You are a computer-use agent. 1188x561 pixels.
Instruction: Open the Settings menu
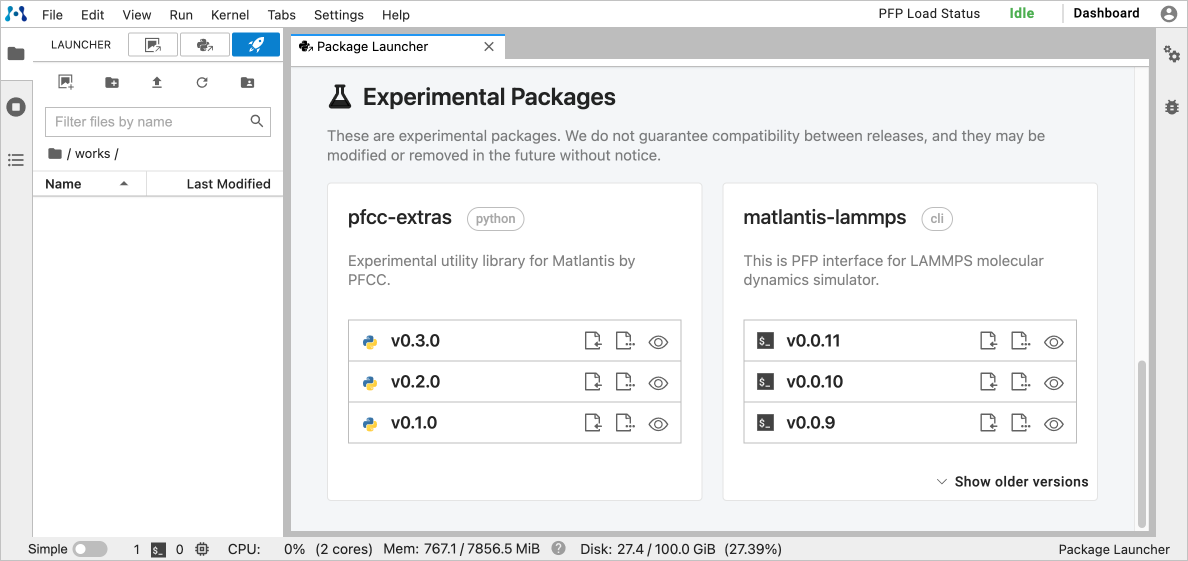point(339,14)
